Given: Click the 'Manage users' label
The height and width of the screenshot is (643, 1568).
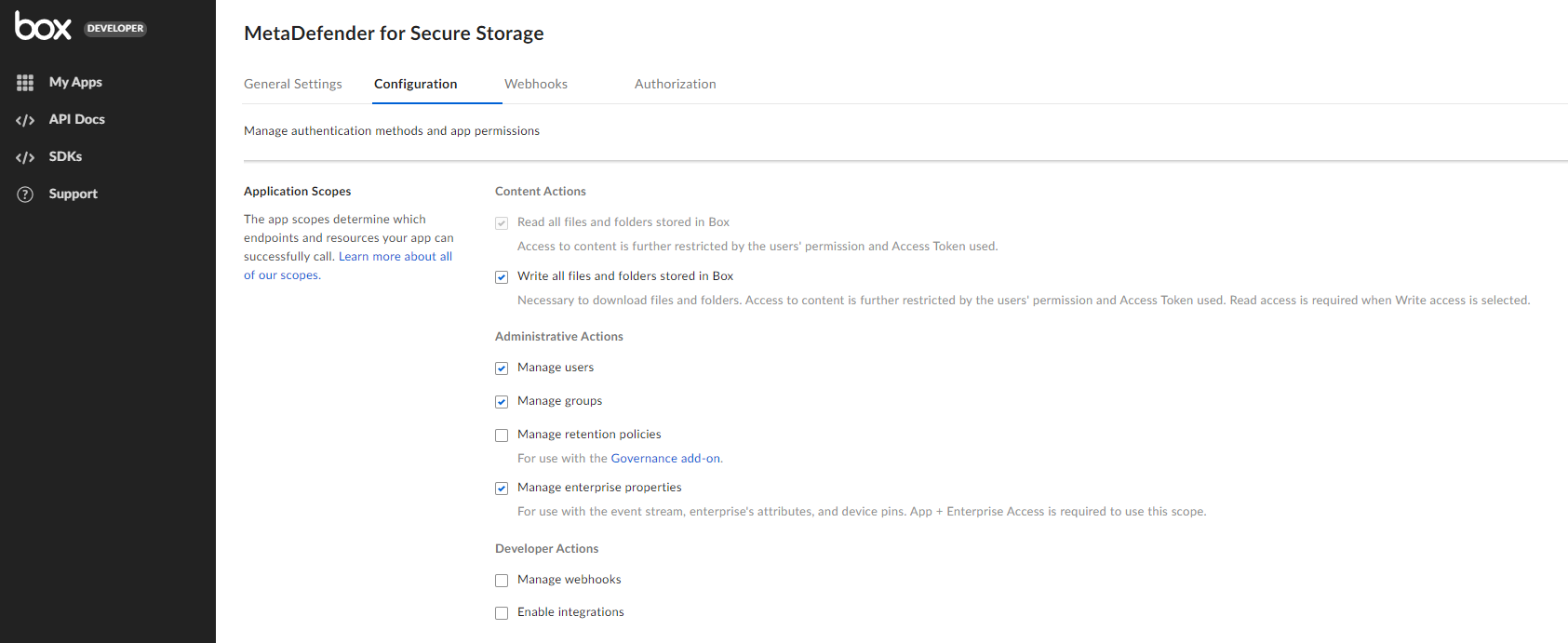Looking at the screenshot, I should click(556, 367).
